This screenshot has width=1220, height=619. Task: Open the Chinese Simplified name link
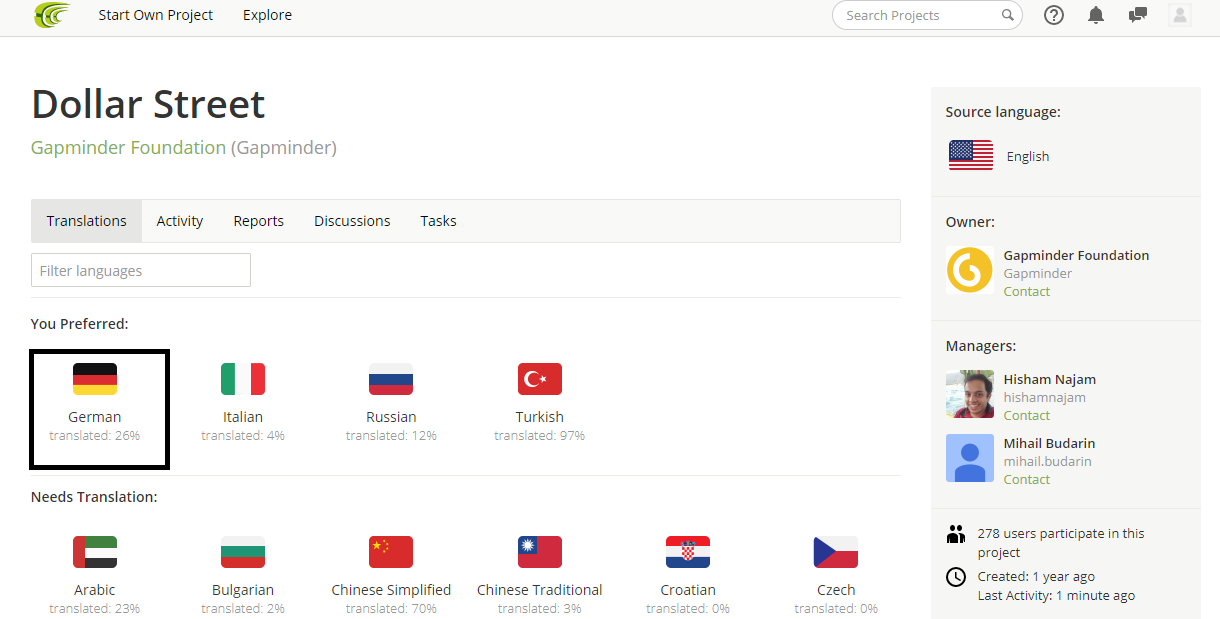[391, 590]
